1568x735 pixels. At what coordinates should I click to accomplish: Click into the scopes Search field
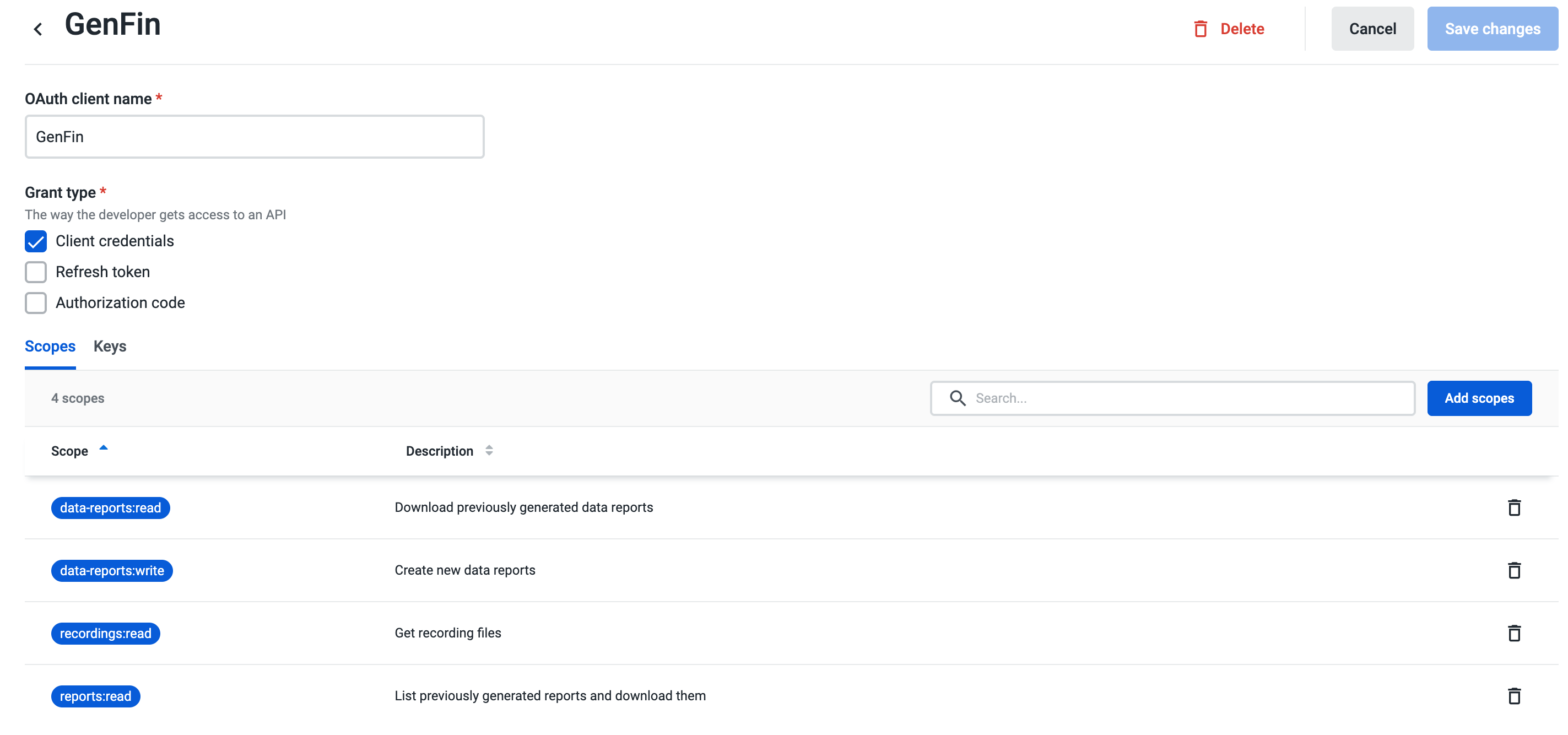click(x=1187, y=398)
